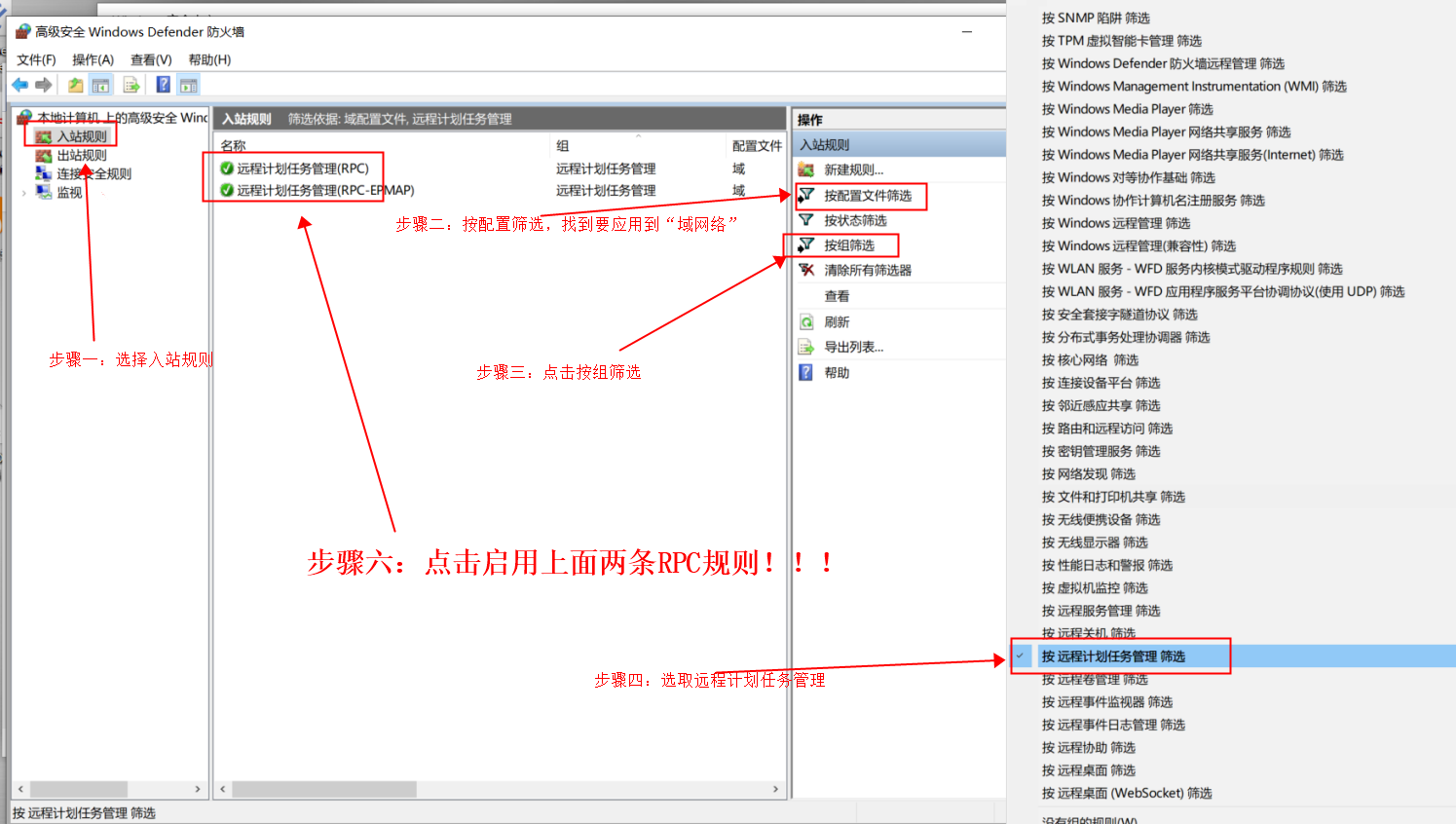1456x824 pixels.
Task: Click the 刷新 refresh icon
Action: (806, 321)
